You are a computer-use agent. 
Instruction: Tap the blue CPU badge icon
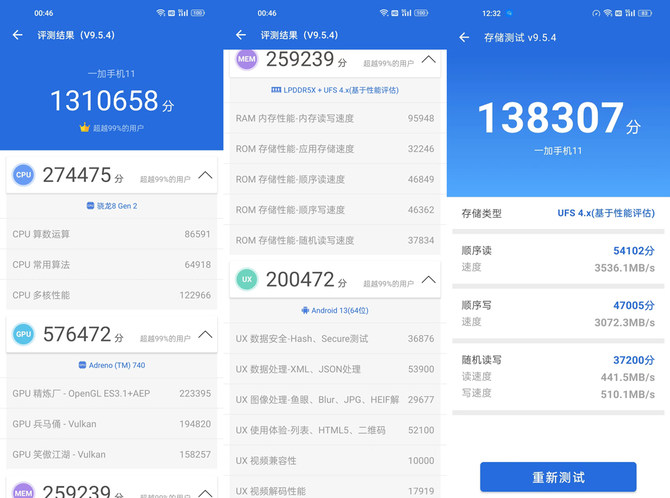point(24,175)
